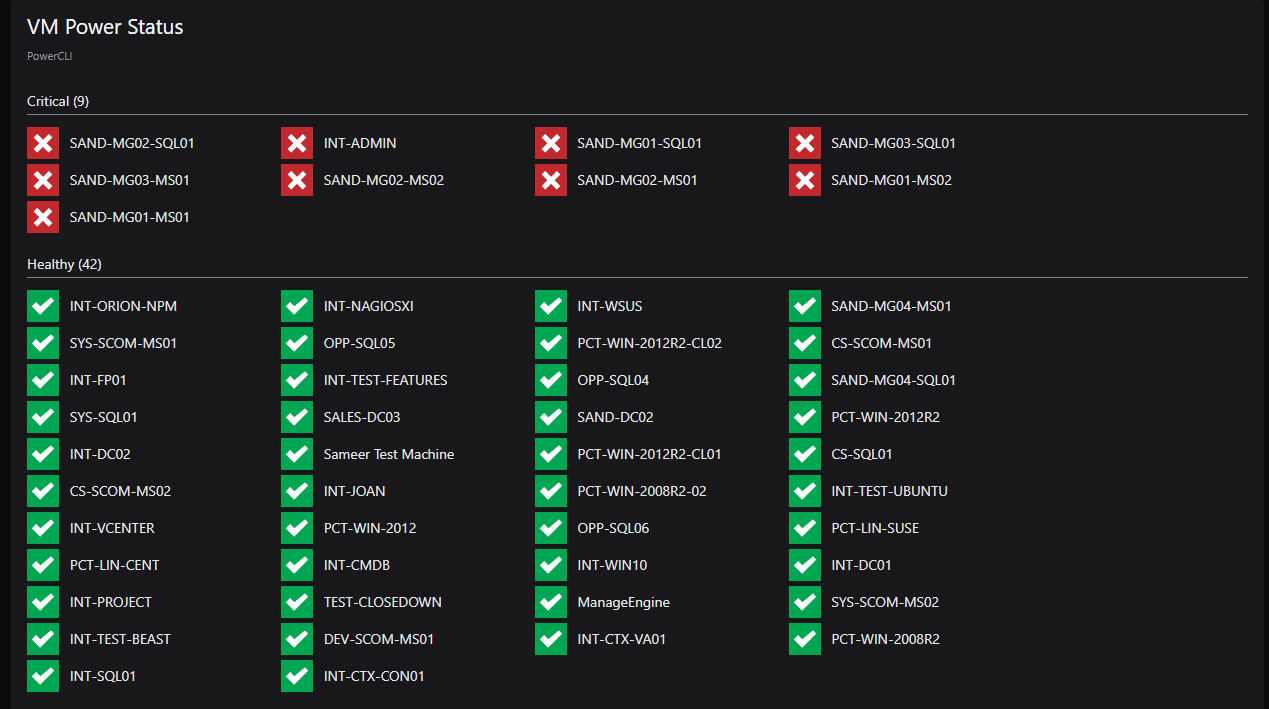The image size is (1269, 709).
Task: Click green status icon for ManageEngine
Action: click(551, 602)
